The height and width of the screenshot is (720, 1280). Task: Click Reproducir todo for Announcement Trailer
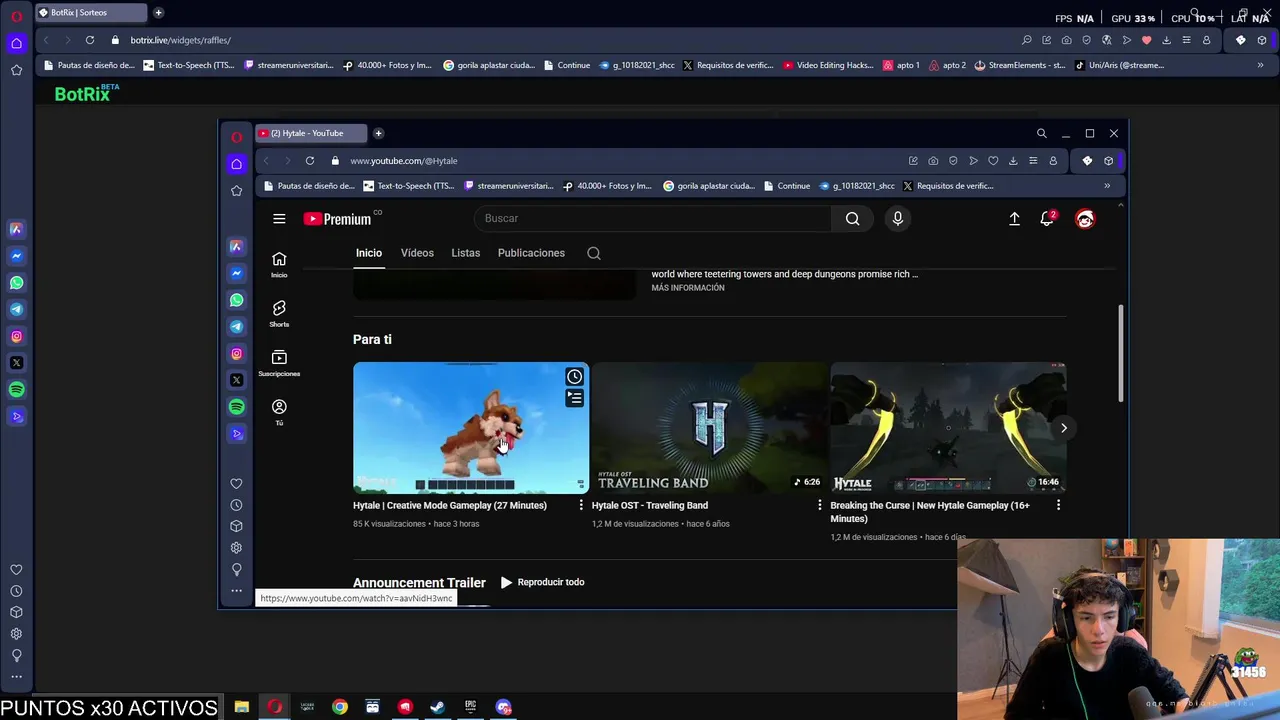542,582
